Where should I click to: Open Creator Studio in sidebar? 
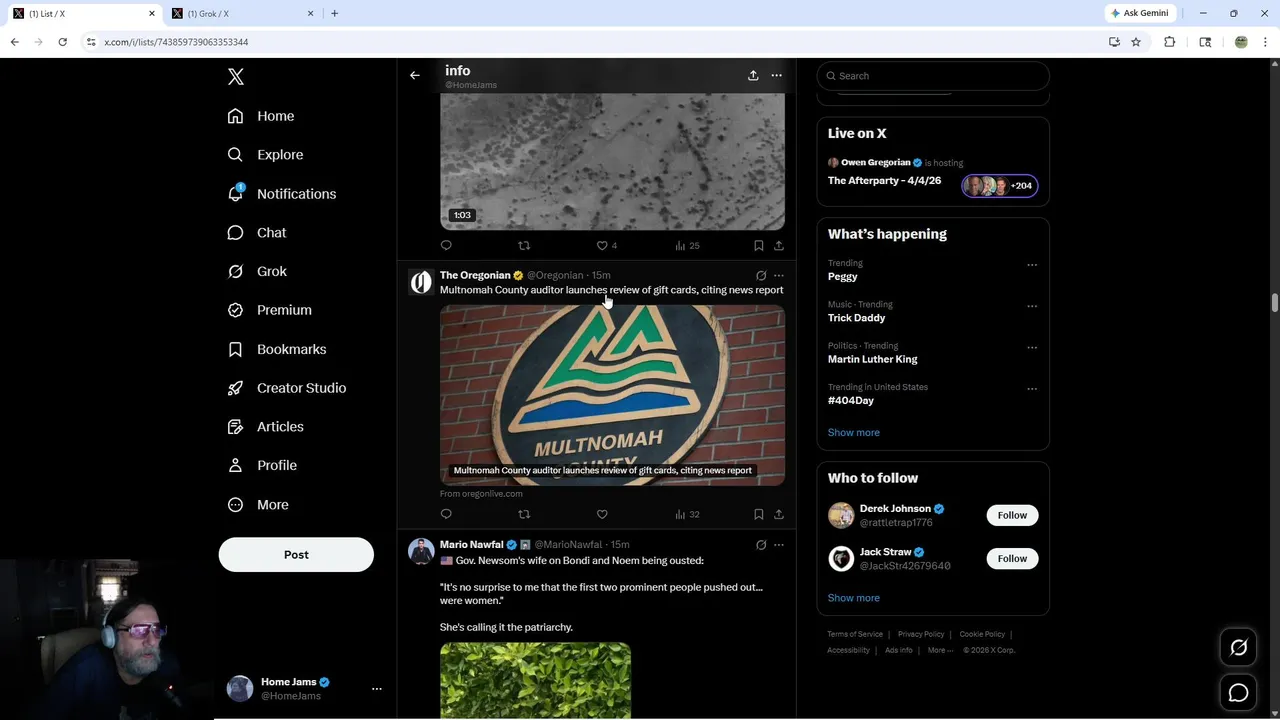coord(287,388)
